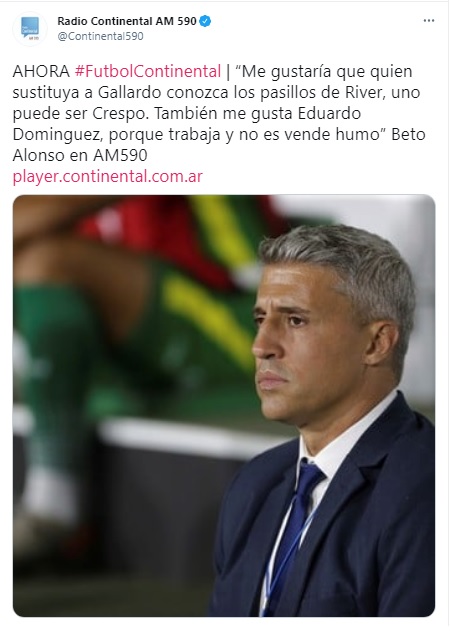Viewport: 450px width, 642px height.
Task: Open the #FutbolContinental hashtag
Action: (x=148, y=71)
